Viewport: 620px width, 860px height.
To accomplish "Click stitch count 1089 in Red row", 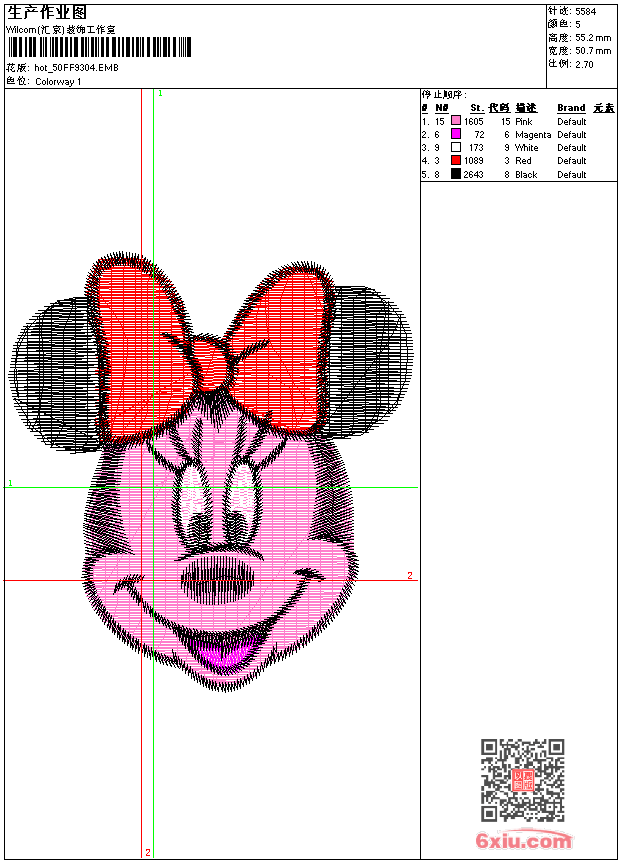I will pos(474,161).
